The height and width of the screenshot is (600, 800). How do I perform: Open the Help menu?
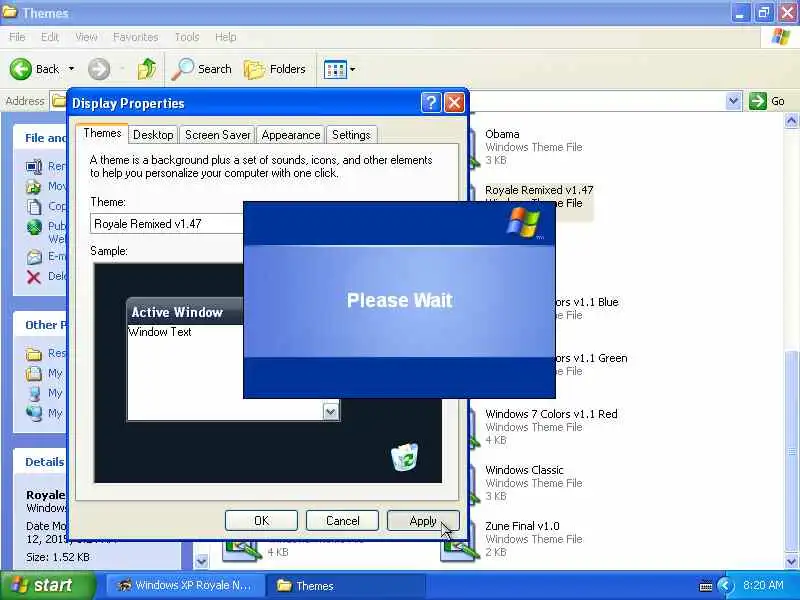pos(226,37)
